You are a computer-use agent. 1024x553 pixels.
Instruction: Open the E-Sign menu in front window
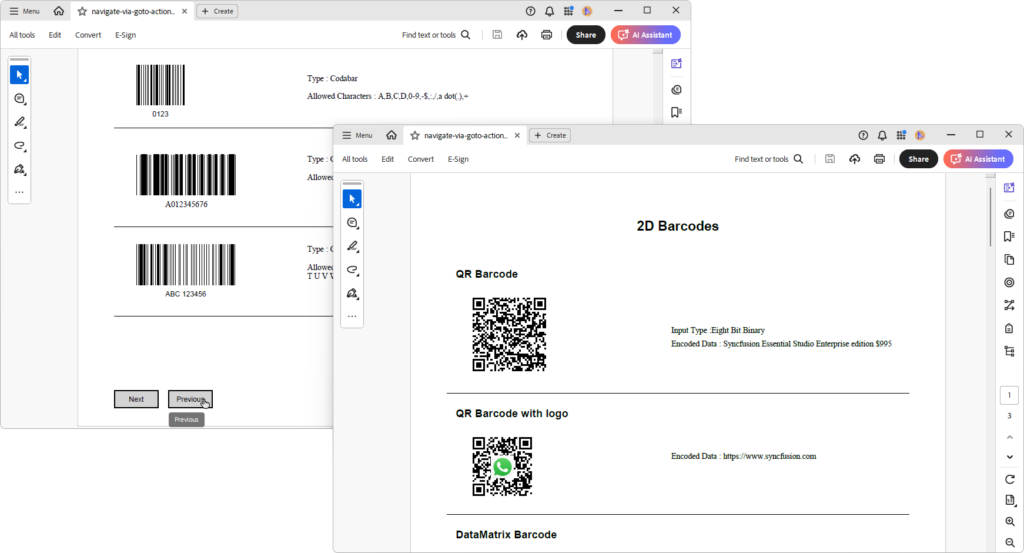(458, 159)
